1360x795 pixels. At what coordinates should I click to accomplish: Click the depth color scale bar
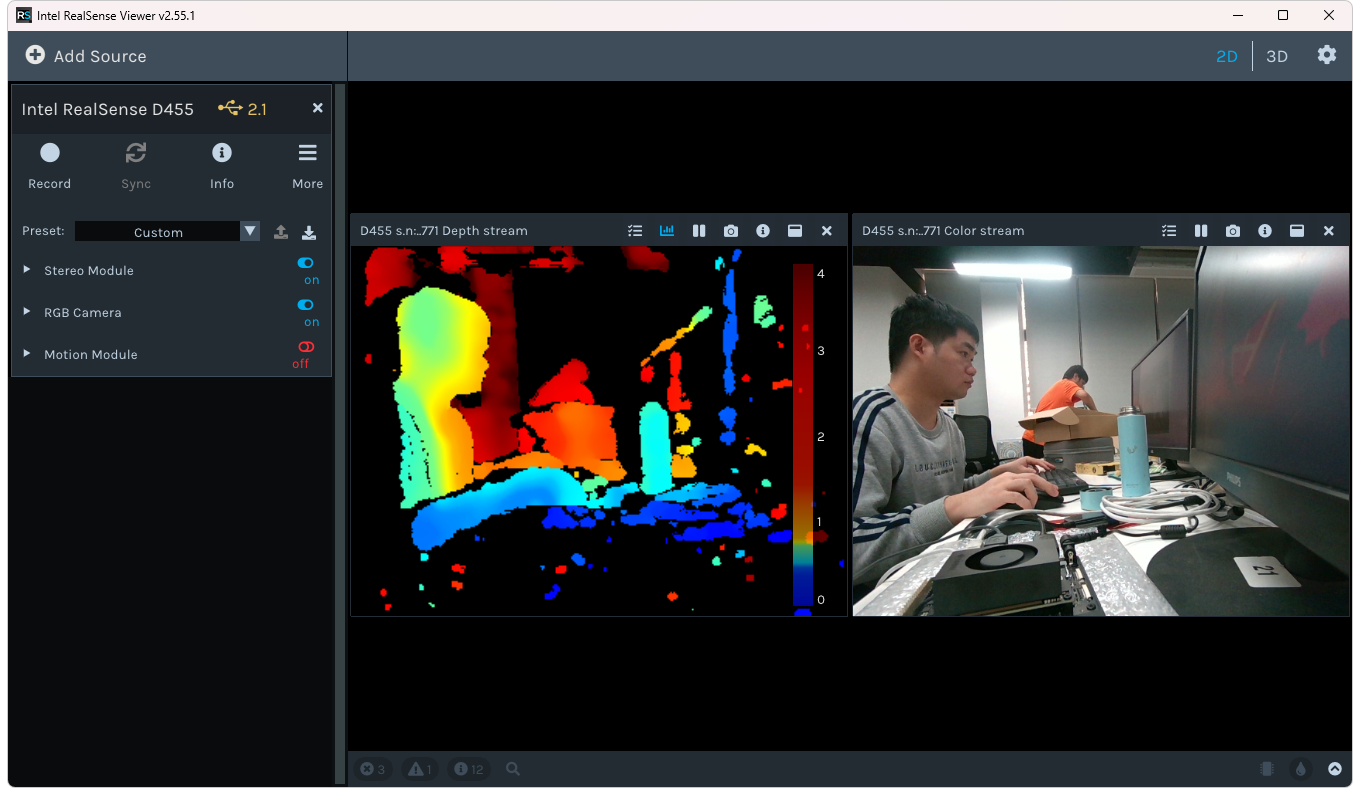pyautogui.click(x=803, y=435)
